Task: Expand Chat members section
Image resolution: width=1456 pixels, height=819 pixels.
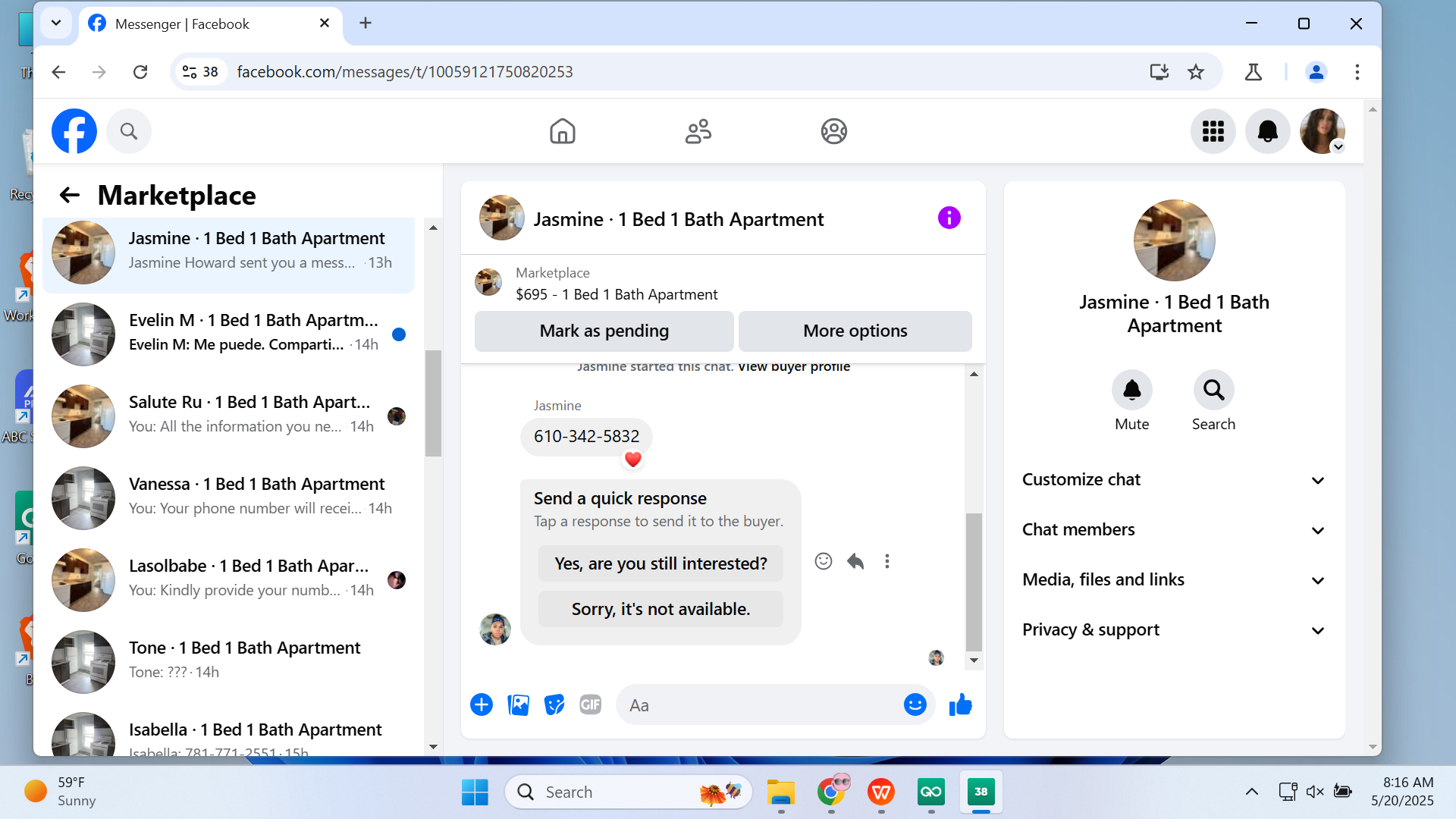Action: pyautogui.click(x=1174, y=530)
